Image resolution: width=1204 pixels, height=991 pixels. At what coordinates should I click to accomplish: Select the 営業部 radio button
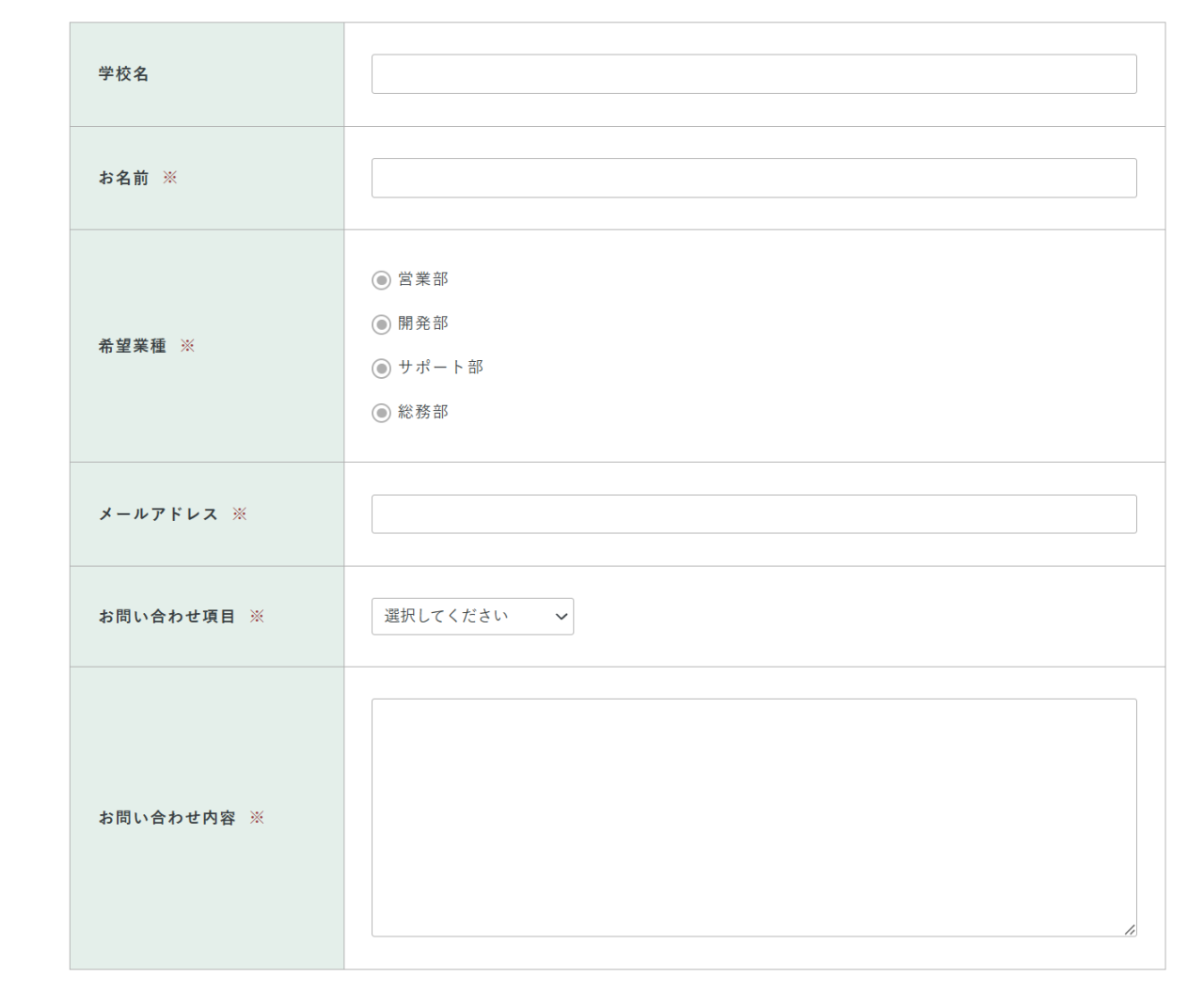381,280
